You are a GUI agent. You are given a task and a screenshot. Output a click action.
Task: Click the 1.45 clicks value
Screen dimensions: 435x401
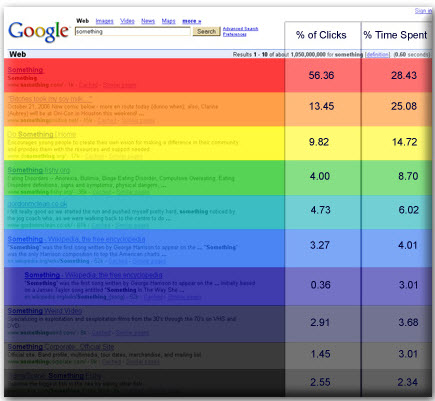pyautogui.click(x=320, y=354)
